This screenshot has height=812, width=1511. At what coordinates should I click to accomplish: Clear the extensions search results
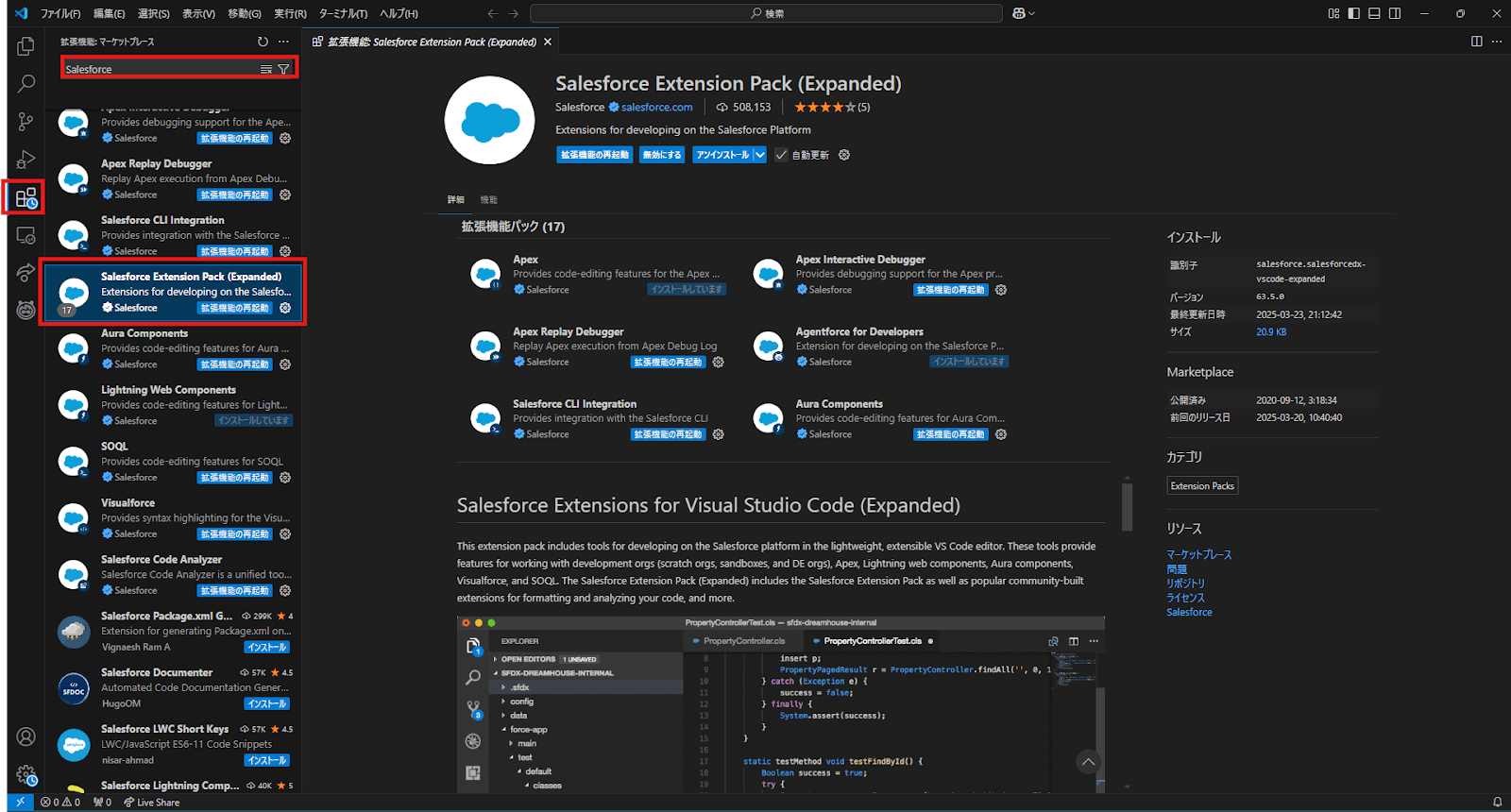266,69
